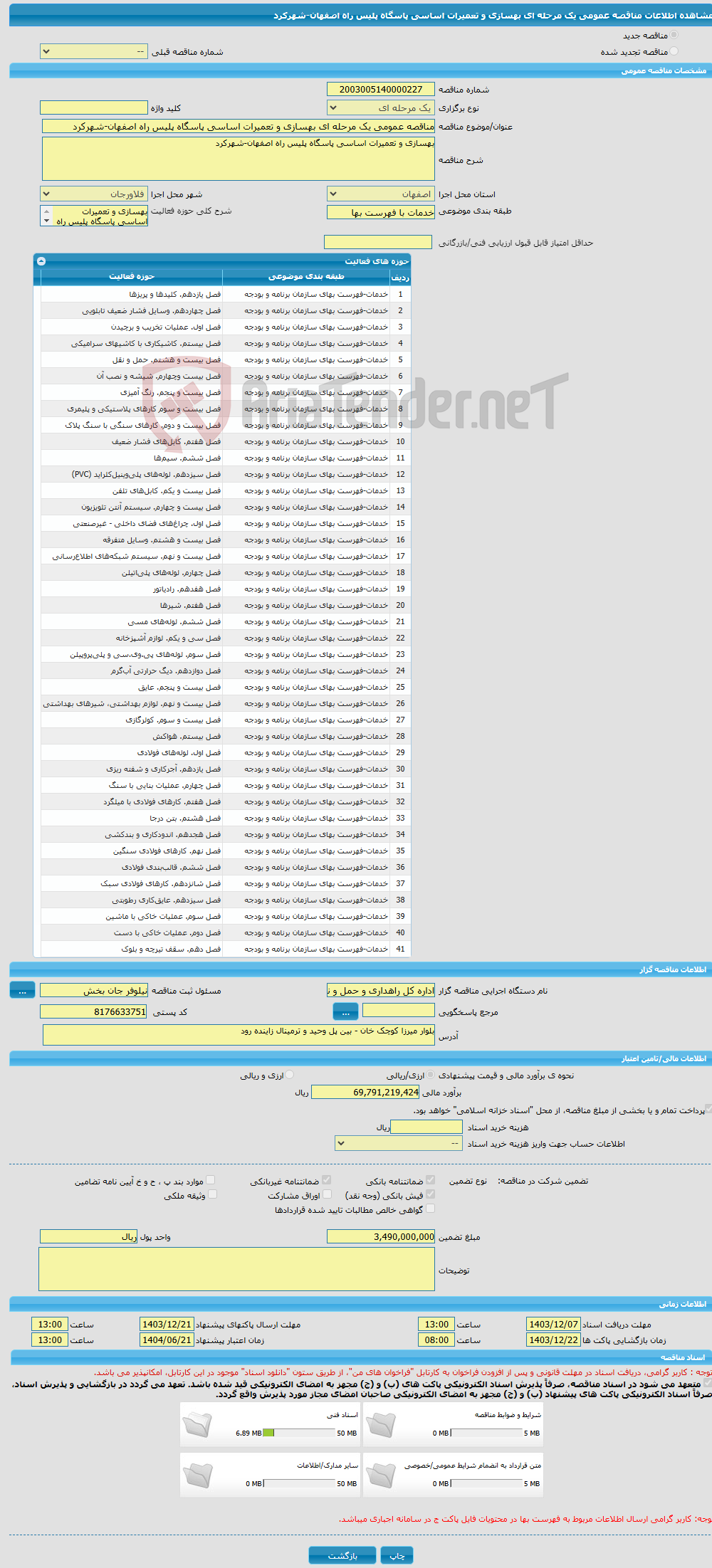This screenshot has height=1568, width=712.
Task: Click the توضیحات text area
Action: tap(237, 1269)
